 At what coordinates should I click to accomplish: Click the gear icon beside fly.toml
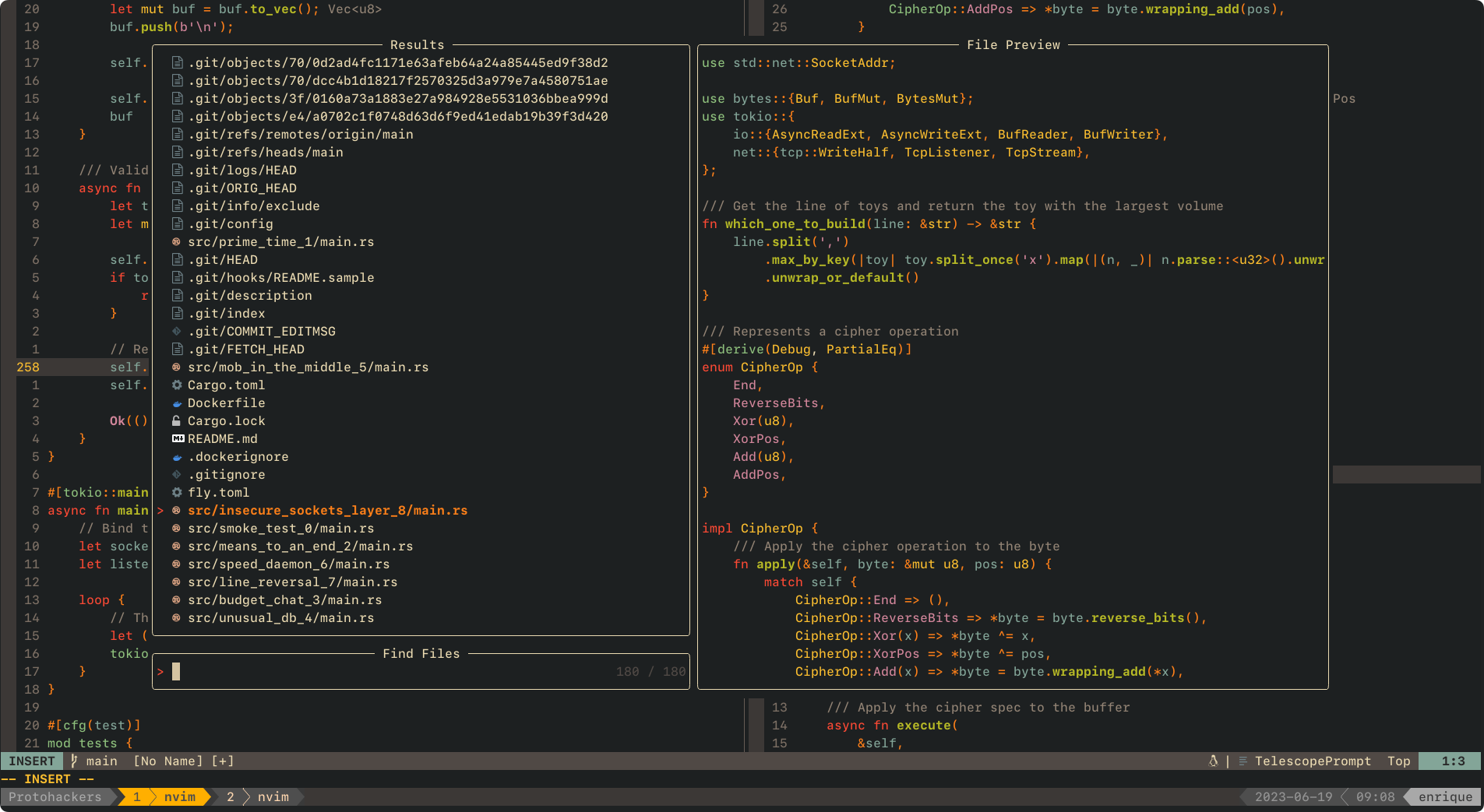(x=177, y=492)
